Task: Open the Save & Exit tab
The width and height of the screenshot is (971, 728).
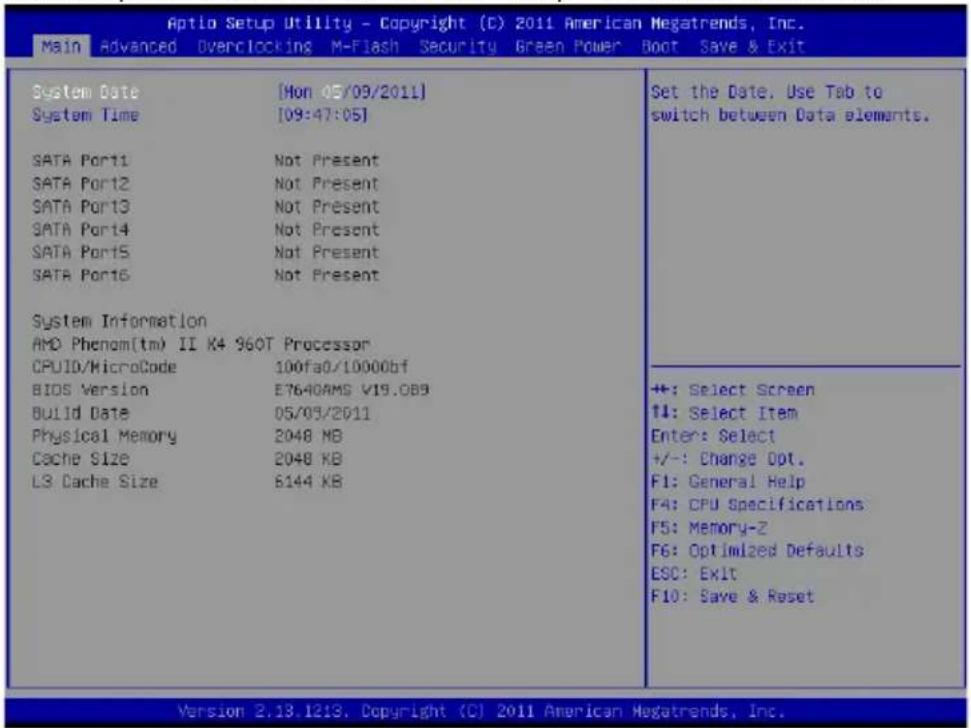Action: click(752, 46)
